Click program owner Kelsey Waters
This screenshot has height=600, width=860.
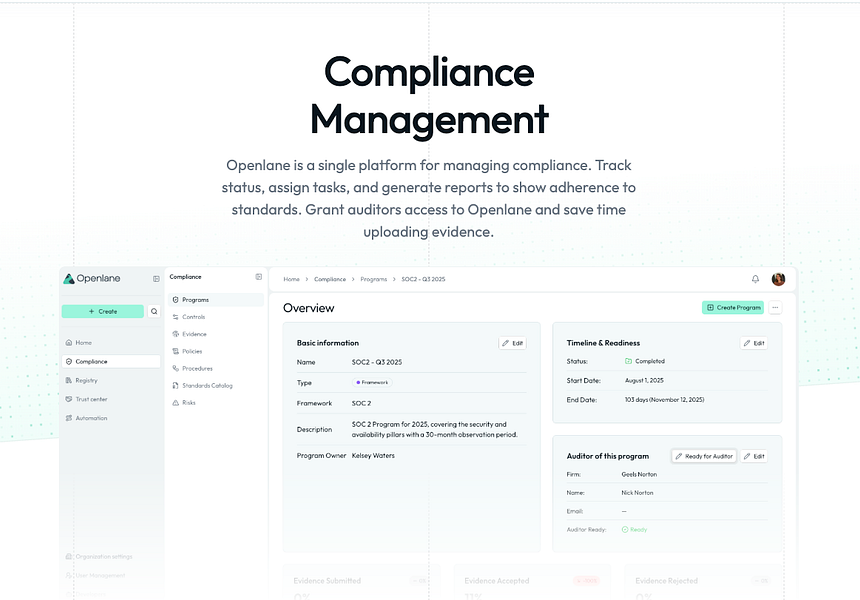[x=373, y=456]
